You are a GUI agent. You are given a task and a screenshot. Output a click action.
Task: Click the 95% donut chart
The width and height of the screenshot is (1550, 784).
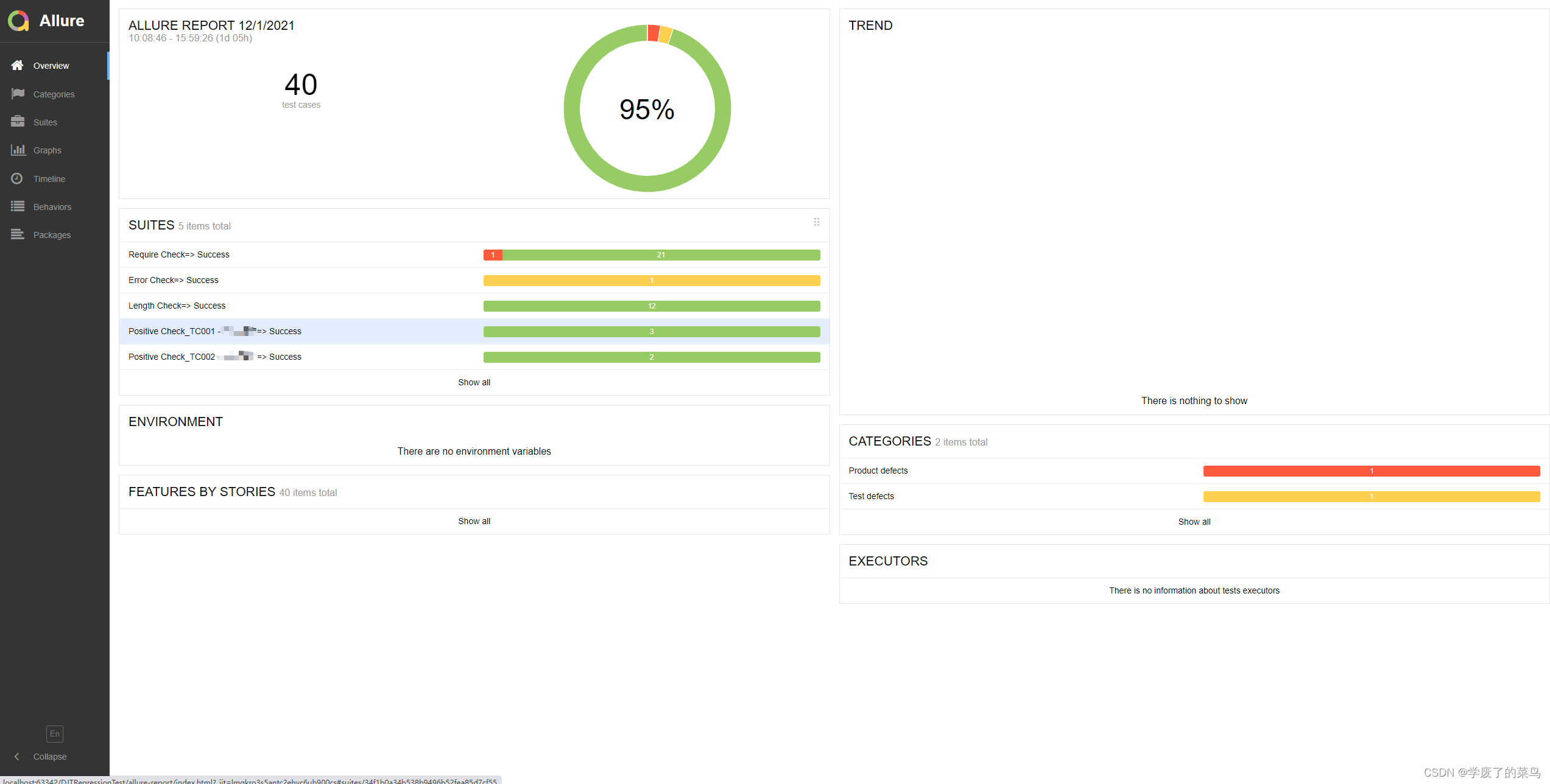point(647,109)
